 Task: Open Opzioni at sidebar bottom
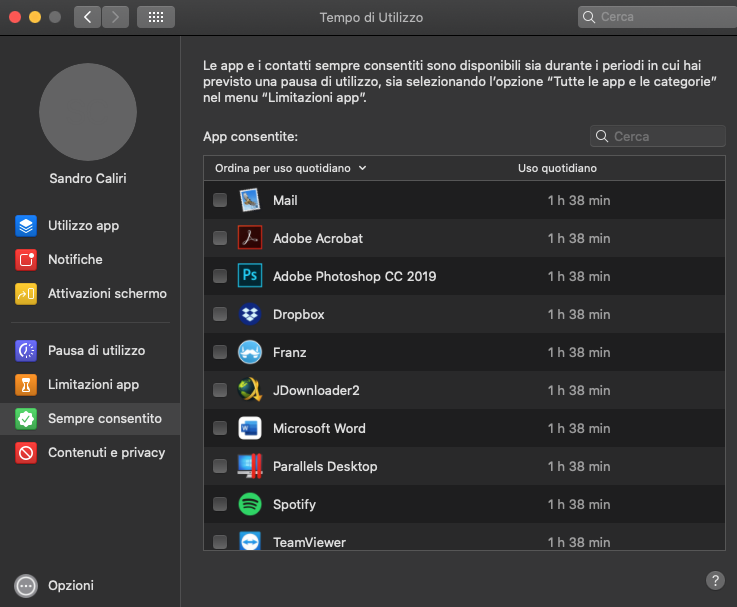tap(55, 586)
